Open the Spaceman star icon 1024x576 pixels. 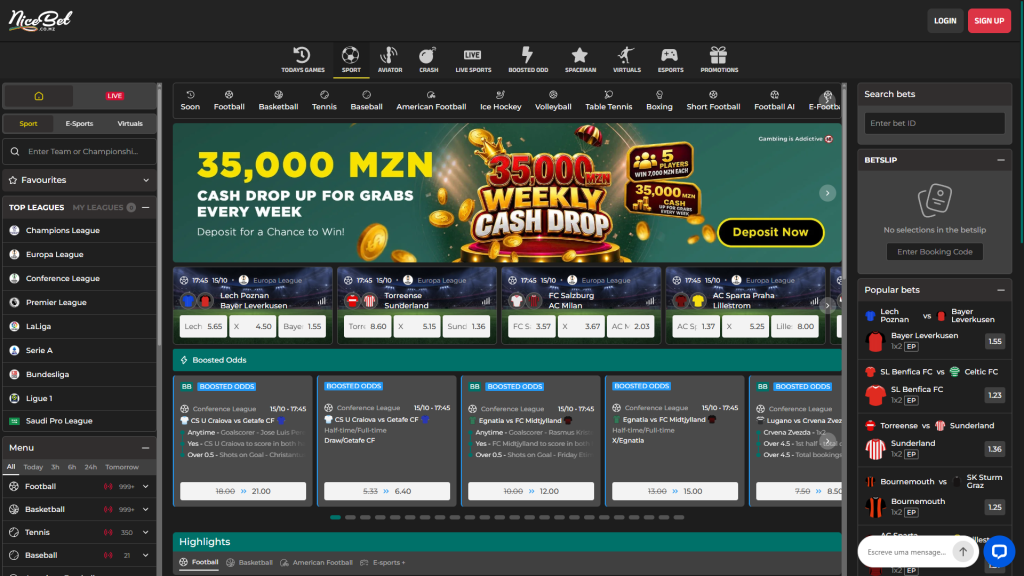(580, 59)
